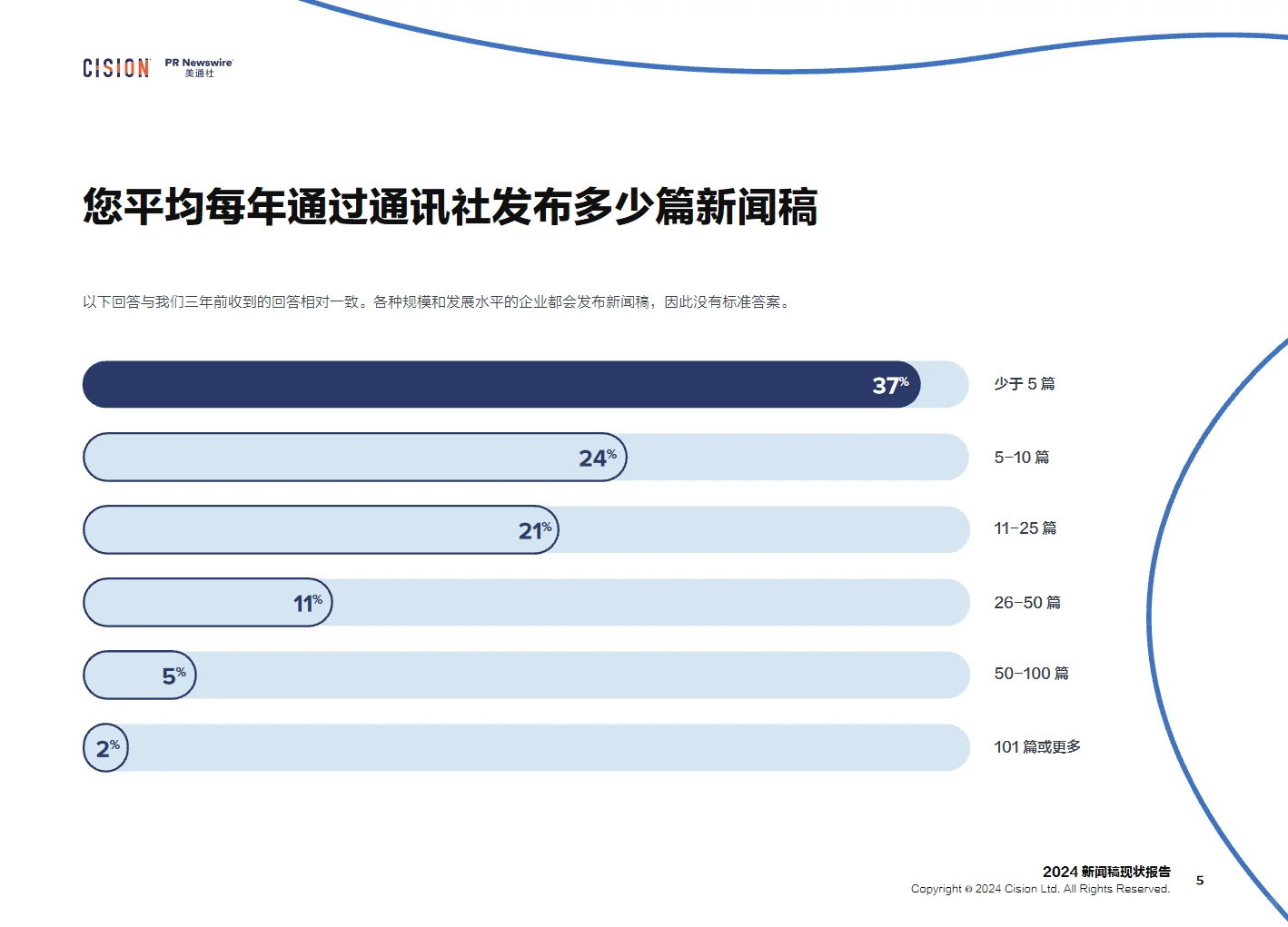Viewport: 1288px width, 927px height.
Task: Click the label 少于 5 篇
Action: [1025, 384]
